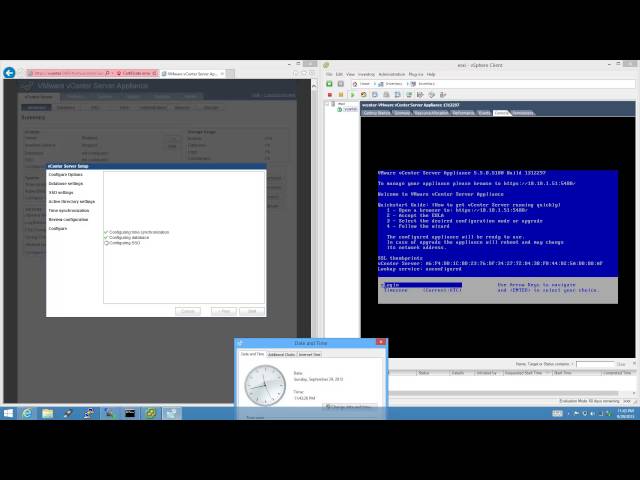Open the IE address bar dropdown arrow
640x480 pixels.
(x=112, y=73)
